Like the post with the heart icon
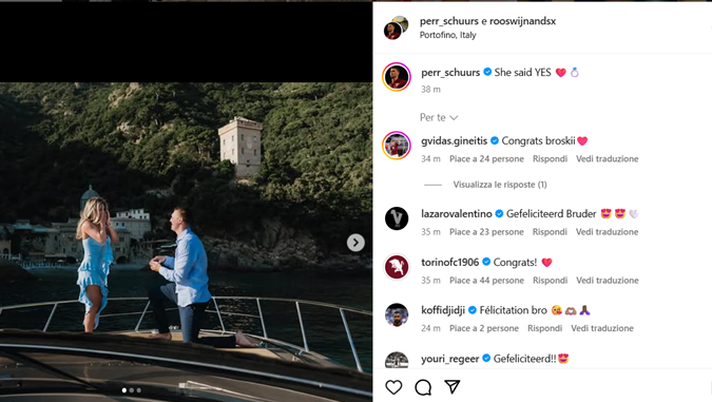The width and height of the screenshot is (712, 402). (394, 387)
